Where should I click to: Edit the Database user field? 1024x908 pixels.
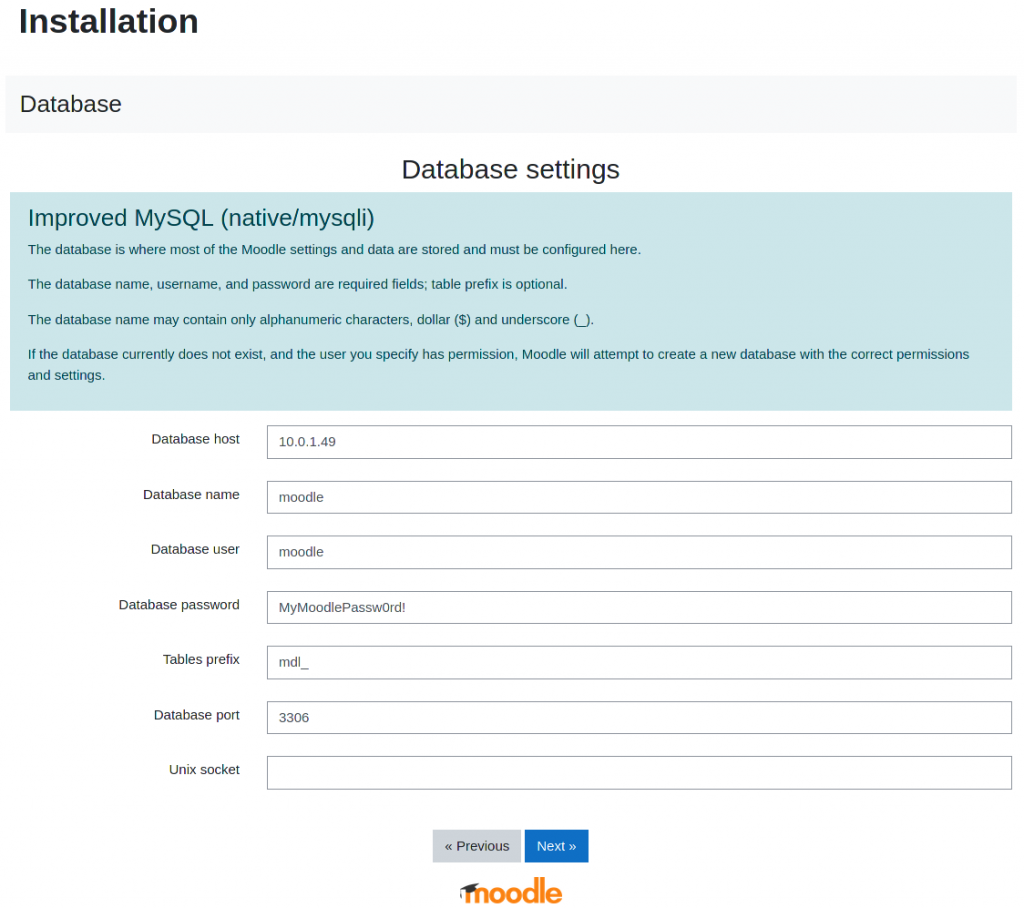(x=639, y=552)
